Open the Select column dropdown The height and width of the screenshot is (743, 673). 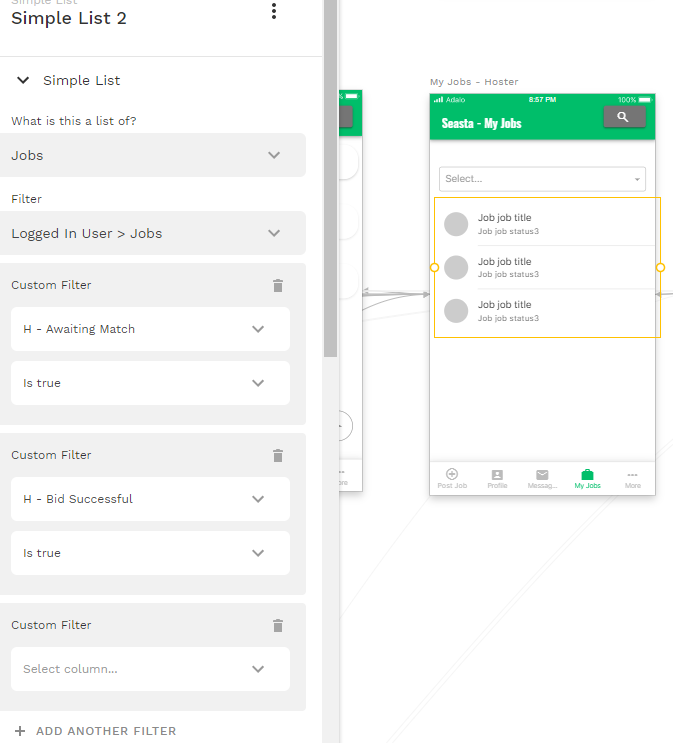(x=150, y=669)
